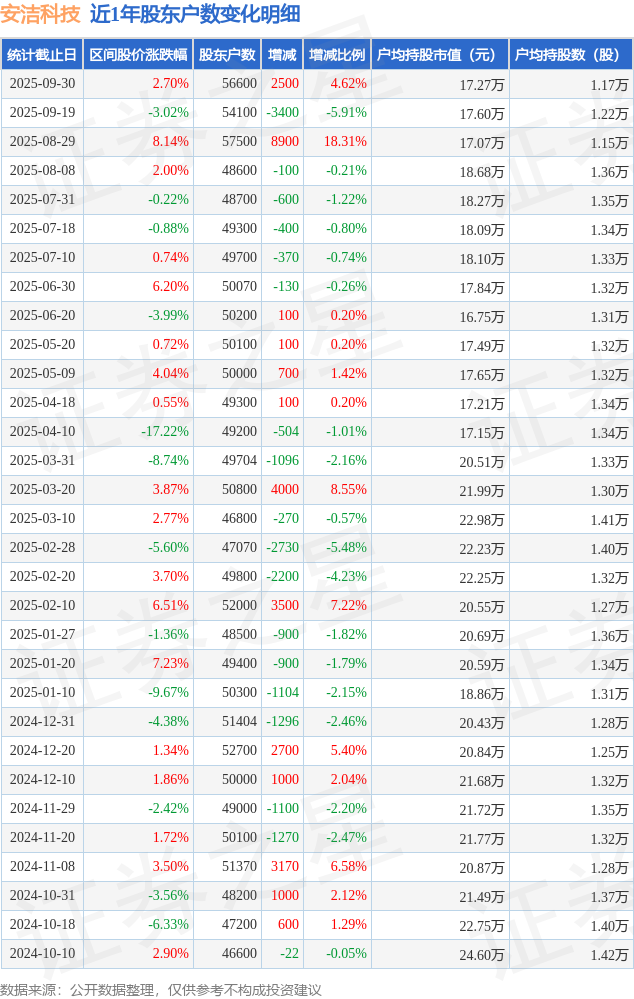Click the 2024-12-31 date cell
Image resolution: width=634 pixels, height=999 pixels.
point(42,722)
